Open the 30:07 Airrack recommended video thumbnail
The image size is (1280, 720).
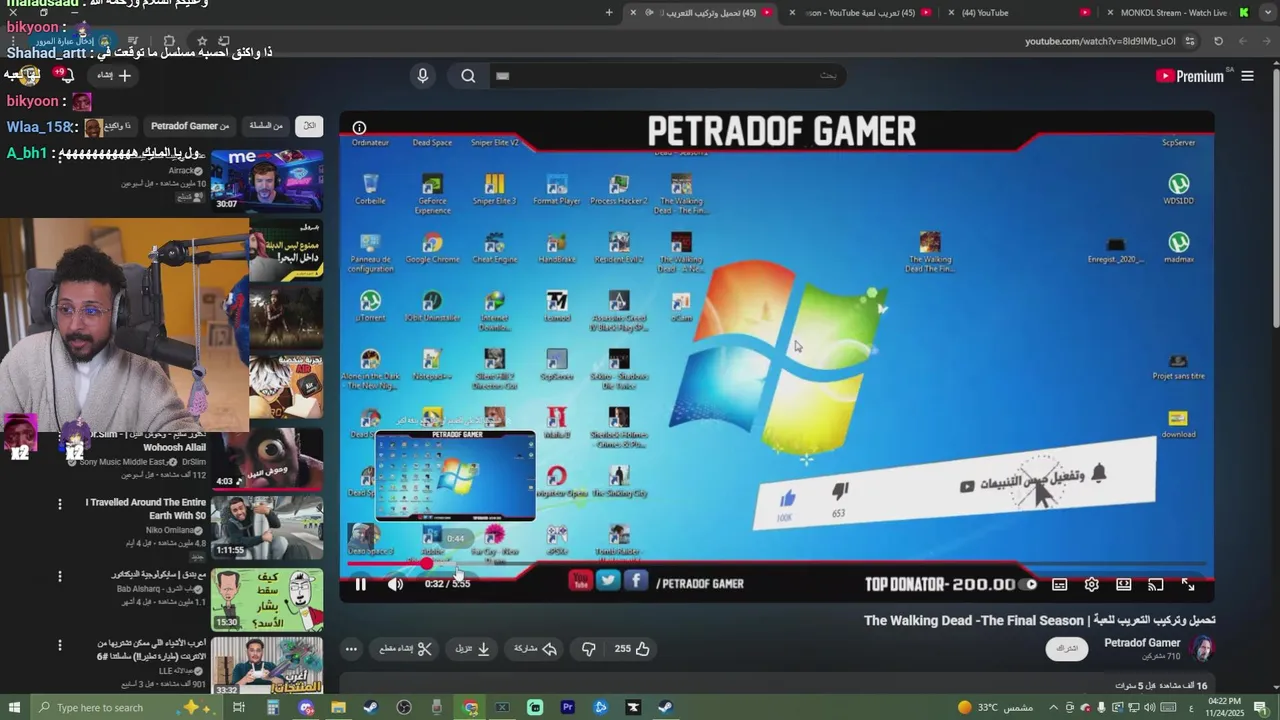267,180
